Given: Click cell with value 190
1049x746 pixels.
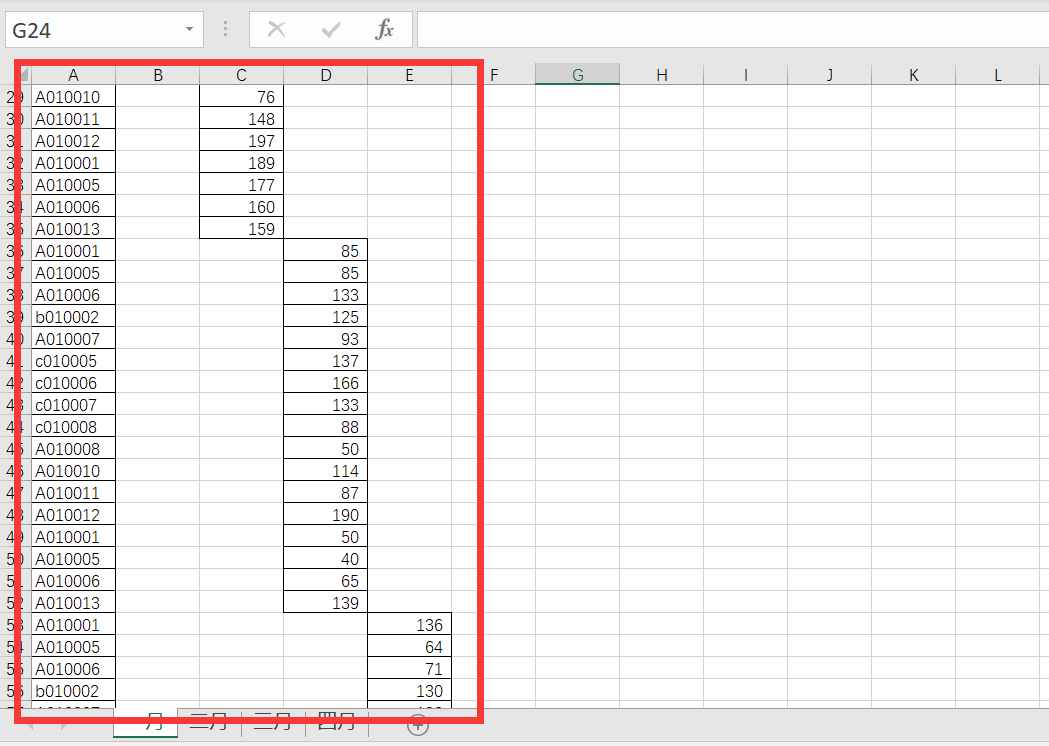Looking at the screenshot, I should (x=326, y=515).
